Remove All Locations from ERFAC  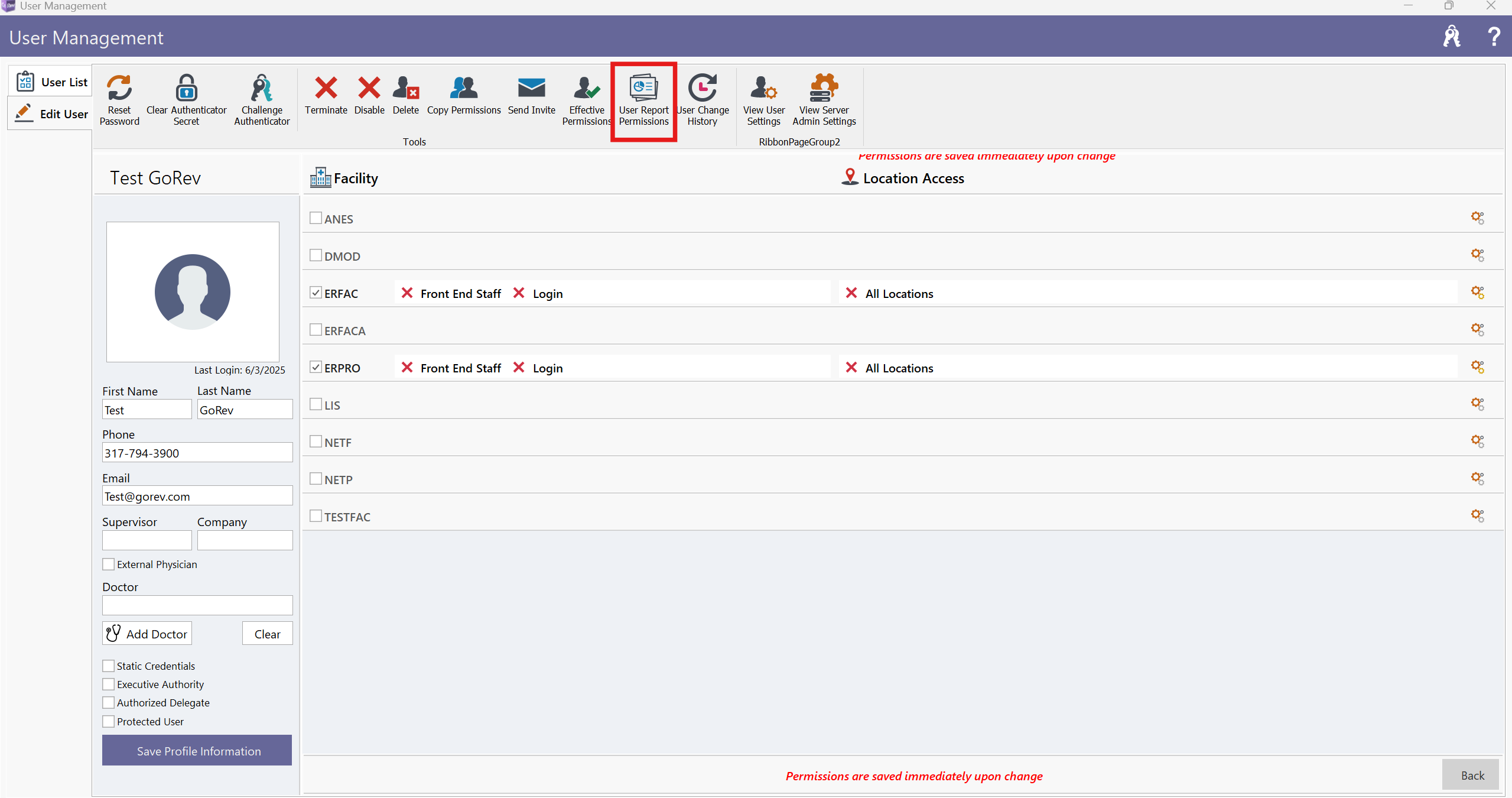(851, 293)
